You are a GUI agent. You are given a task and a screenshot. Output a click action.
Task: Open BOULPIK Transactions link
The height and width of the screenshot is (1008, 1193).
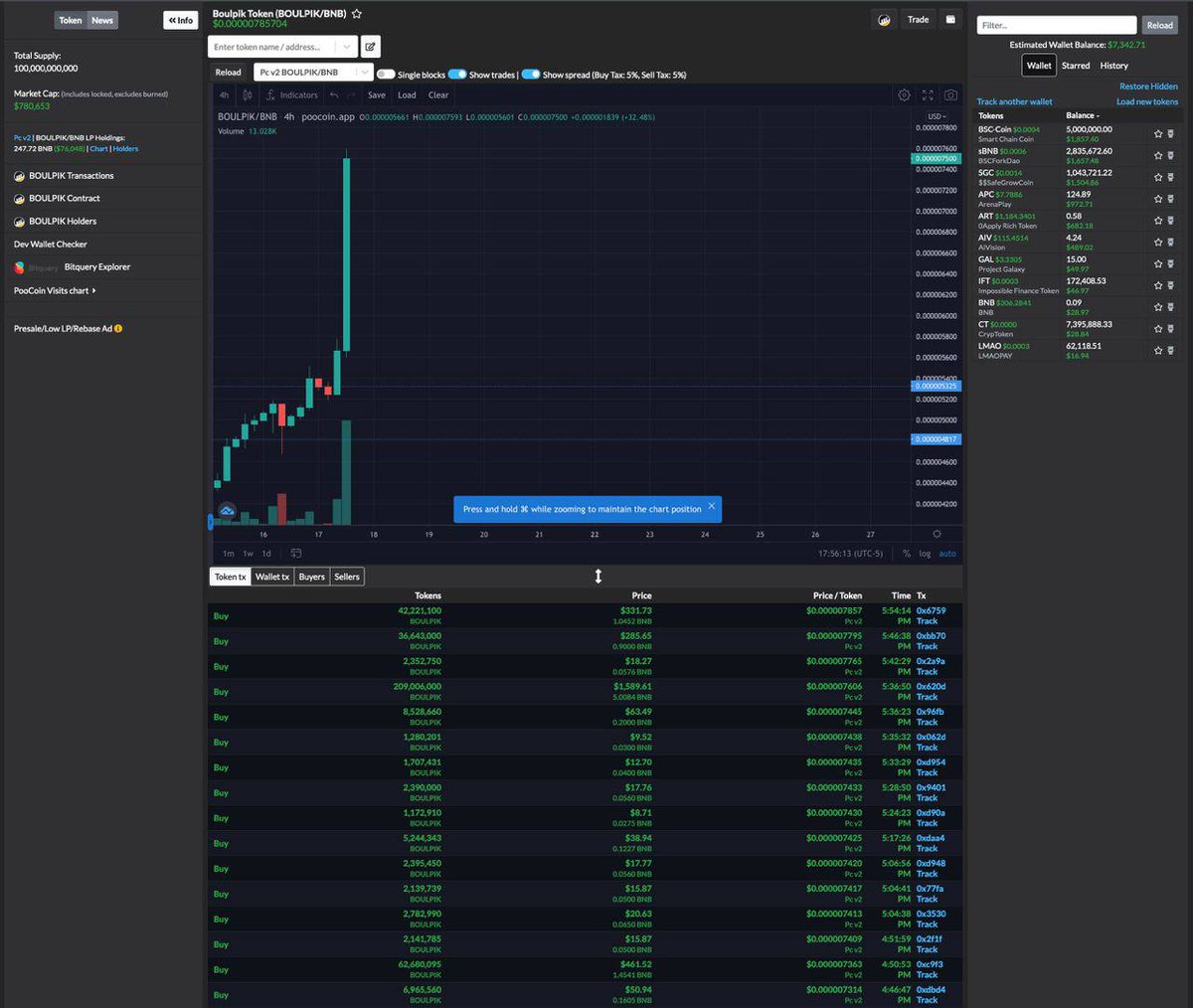pyautogui.click(x=72, y=176)
